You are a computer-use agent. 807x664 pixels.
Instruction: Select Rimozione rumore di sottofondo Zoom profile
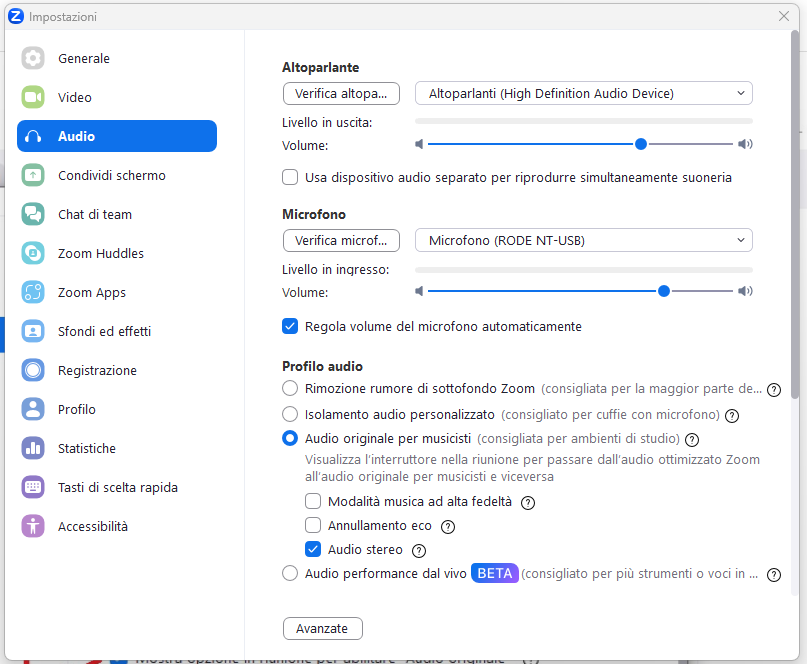click(x=290, y=388)
